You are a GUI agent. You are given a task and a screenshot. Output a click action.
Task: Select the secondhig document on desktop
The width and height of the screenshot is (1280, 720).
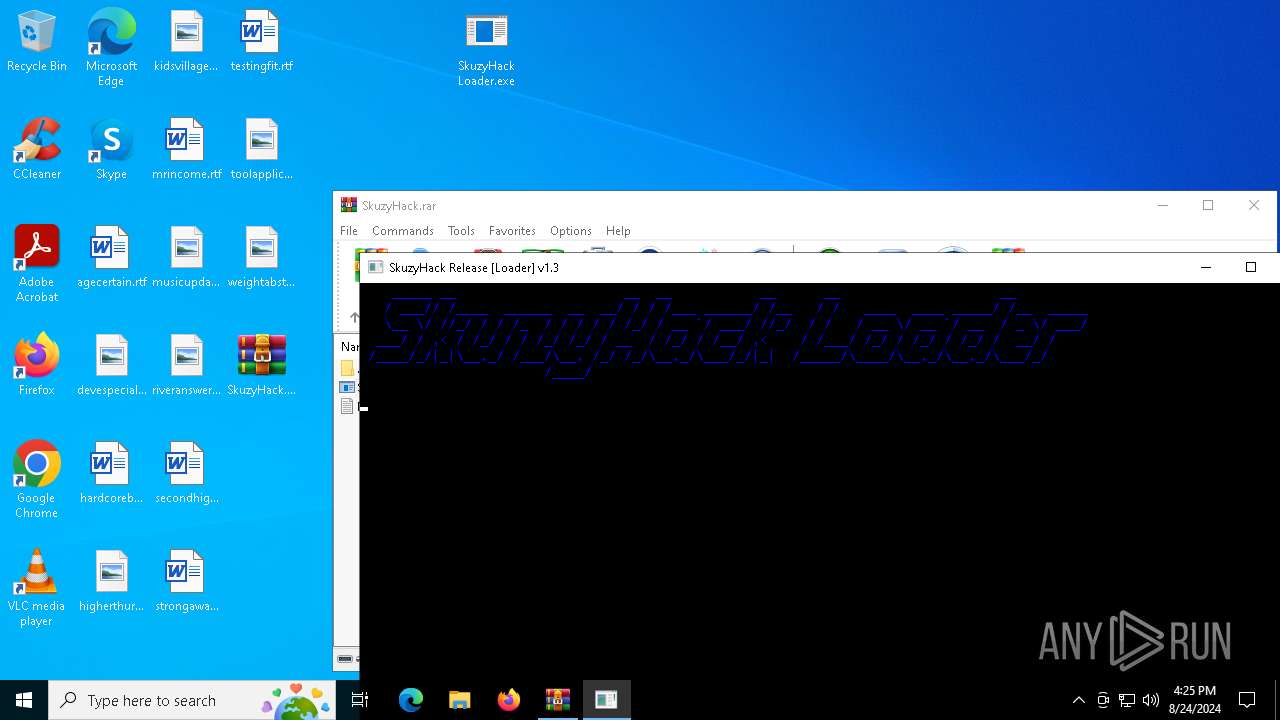(x=186, y=474)
